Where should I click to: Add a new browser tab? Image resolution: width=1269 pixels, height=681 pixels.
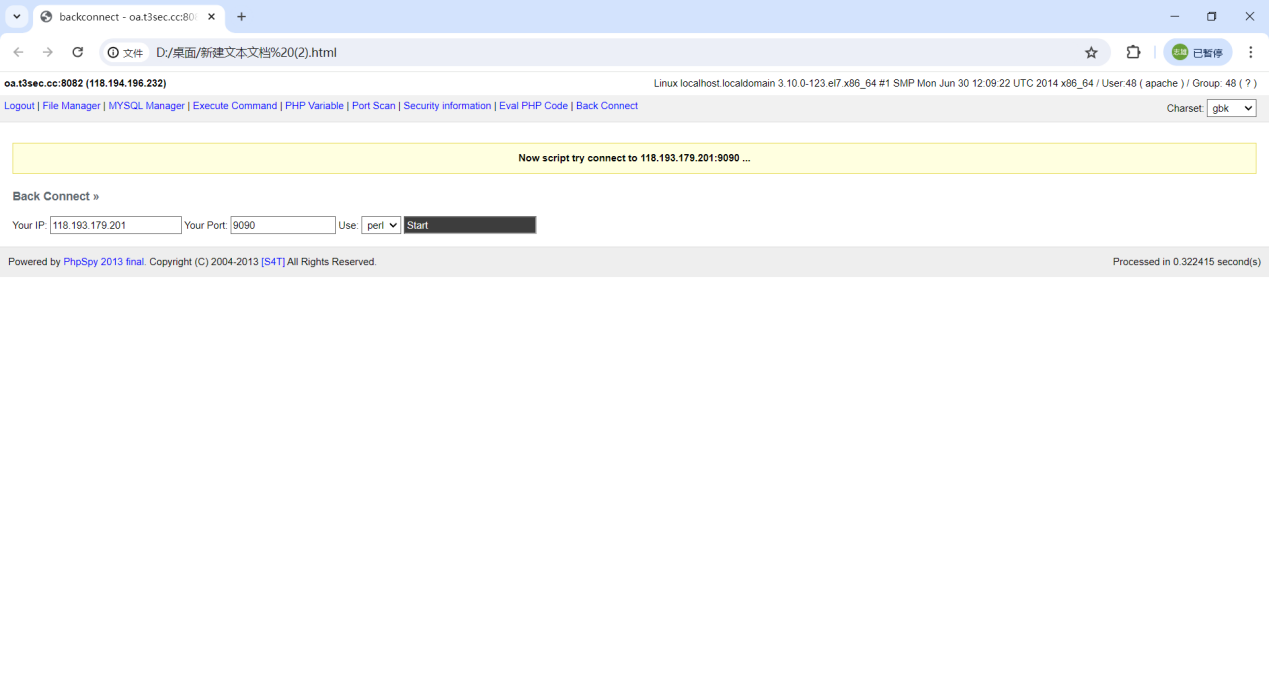click(241, 17)
